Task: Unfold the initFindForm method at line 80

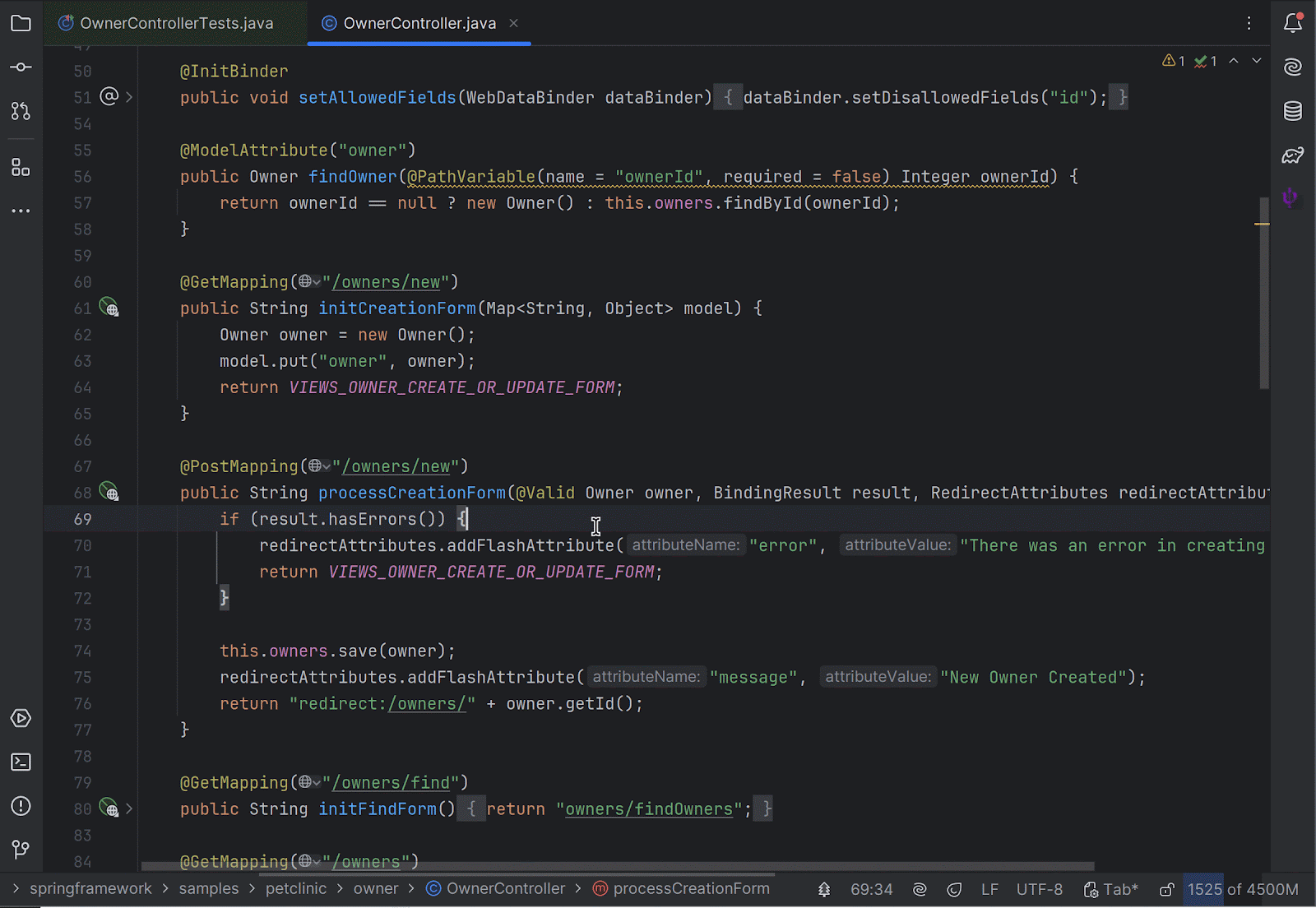Action: 129,808
